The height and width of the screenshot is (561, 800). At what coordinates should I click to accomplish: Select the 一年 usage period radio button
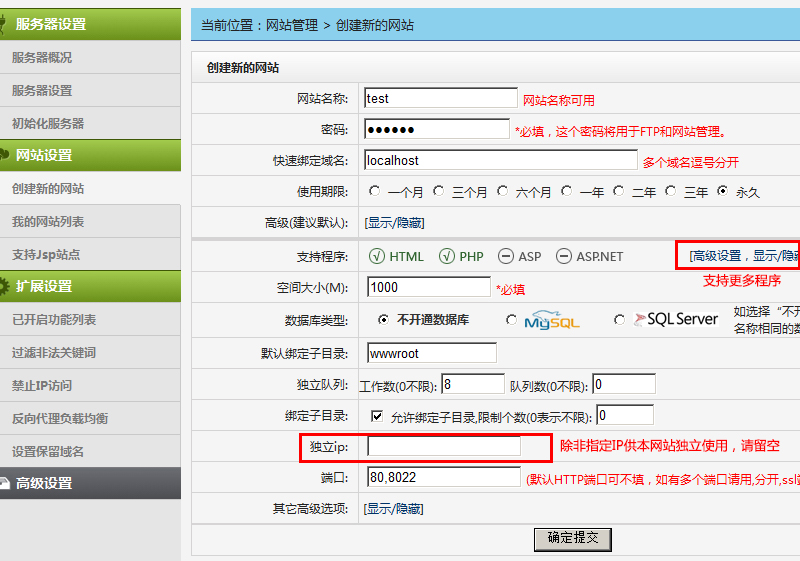566,191
